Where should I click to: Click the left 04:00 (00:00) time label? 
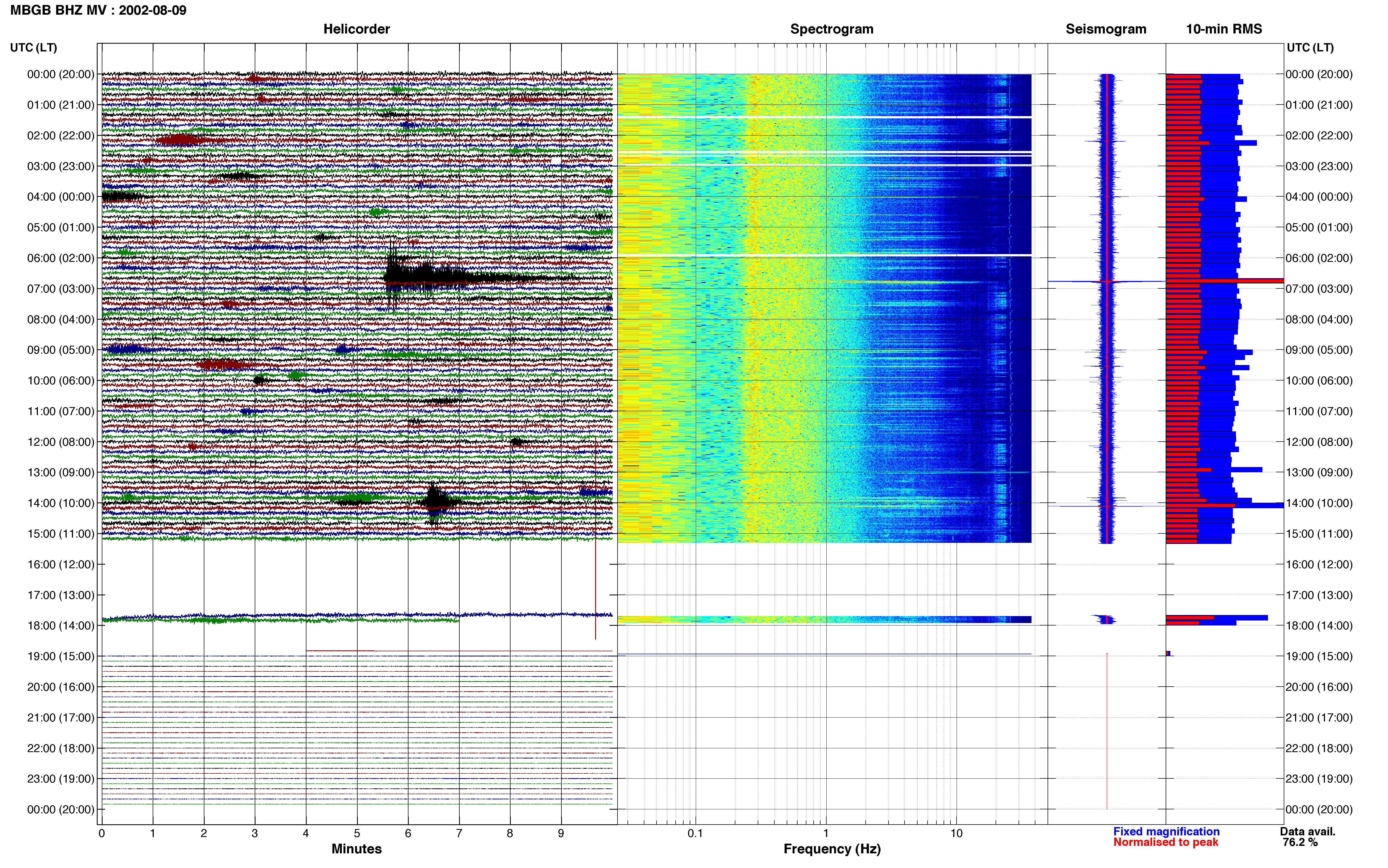[61, 196]
